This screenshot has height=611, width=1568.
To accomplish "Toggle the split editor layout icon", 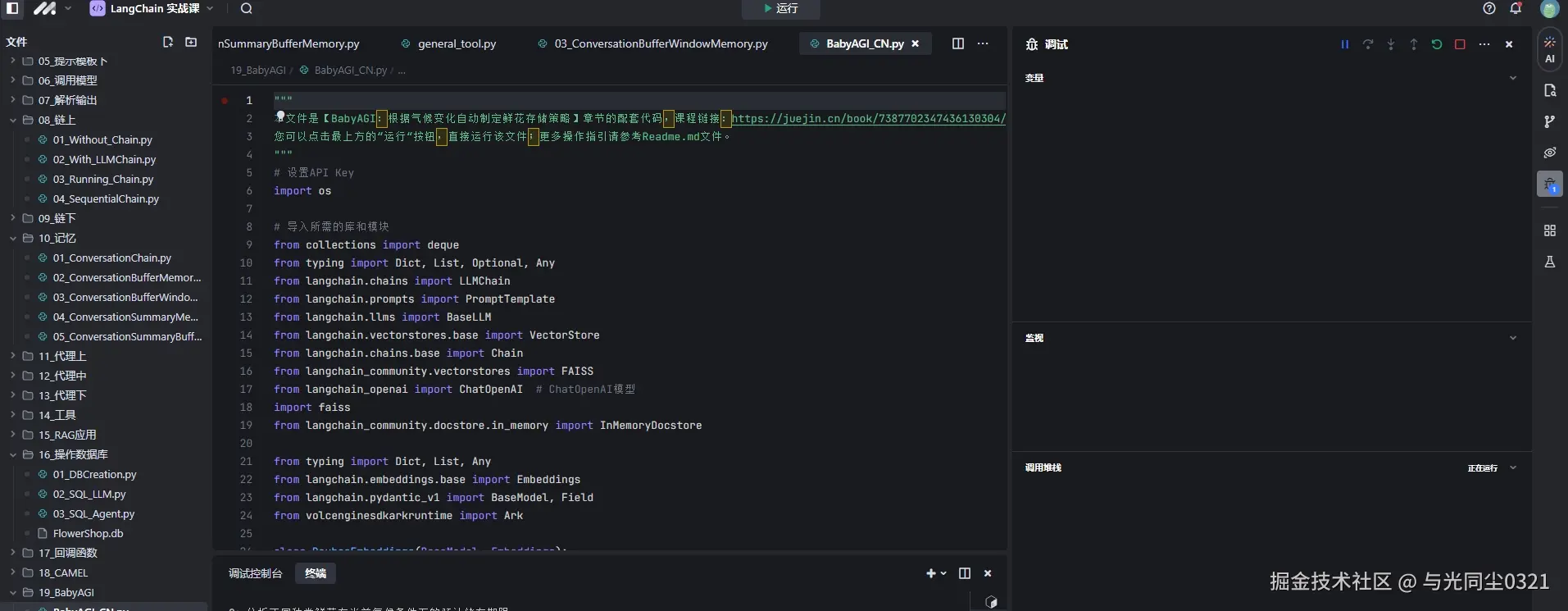I will coord(957,43).
